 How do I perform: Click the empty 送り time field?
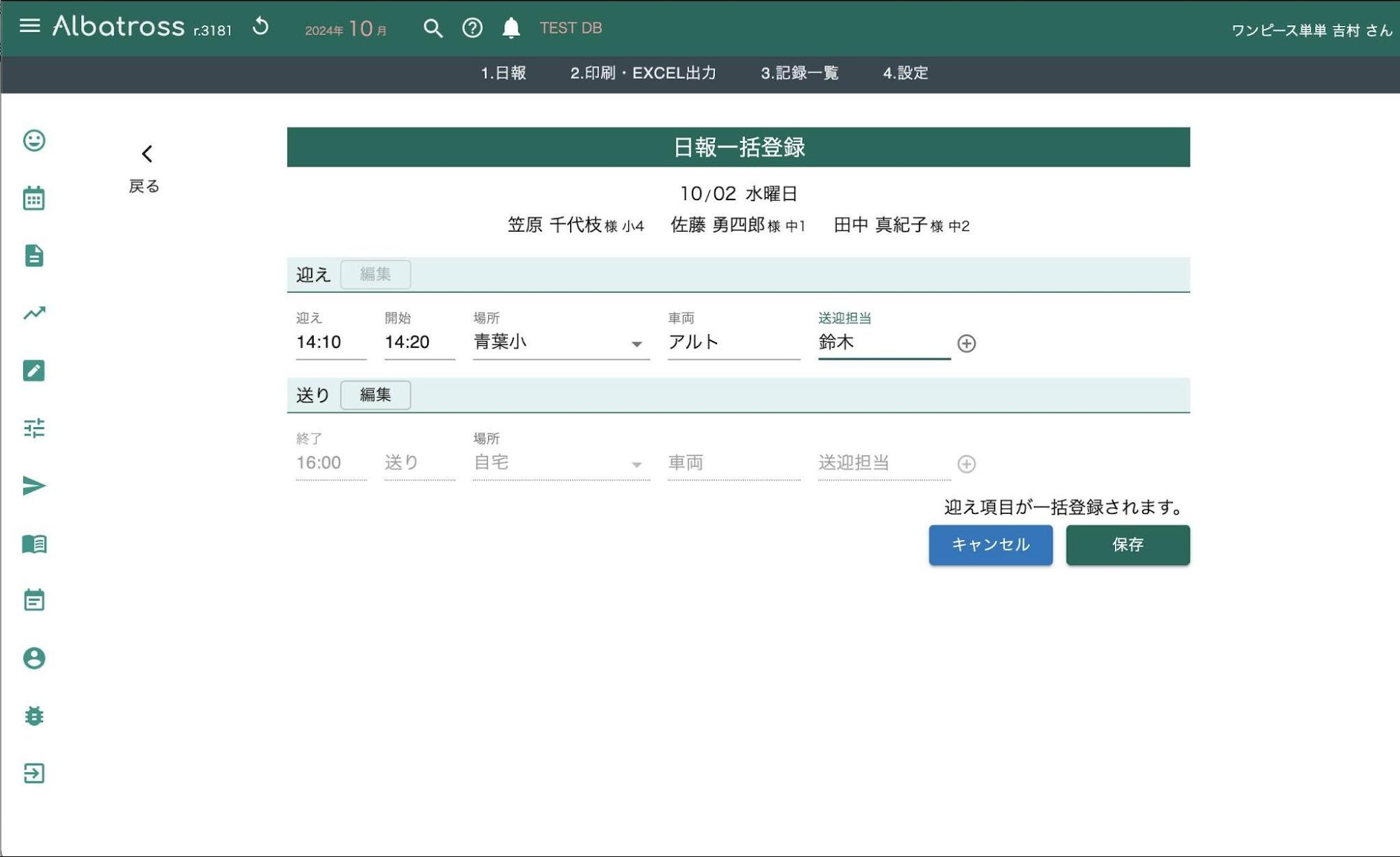point(420,462)
